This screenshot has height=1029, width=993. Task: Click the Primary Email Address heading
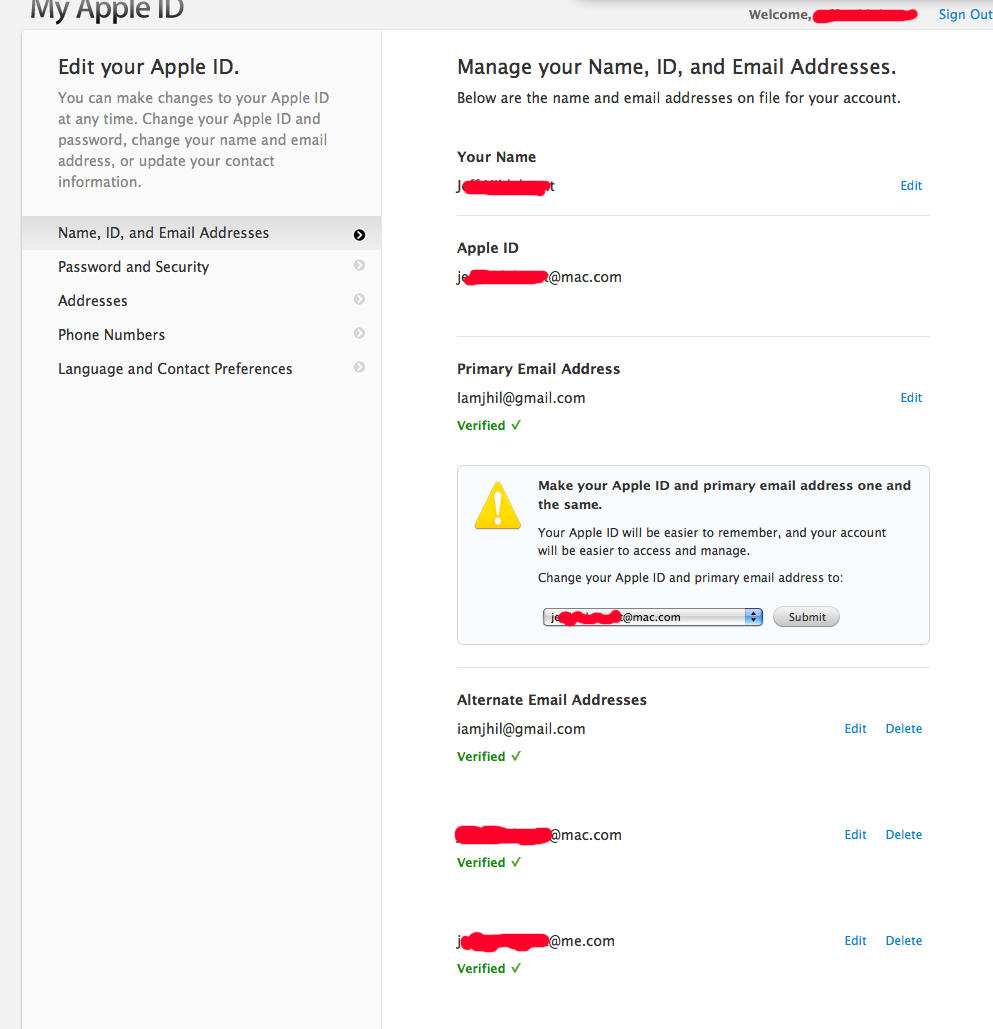coord(538,369)
